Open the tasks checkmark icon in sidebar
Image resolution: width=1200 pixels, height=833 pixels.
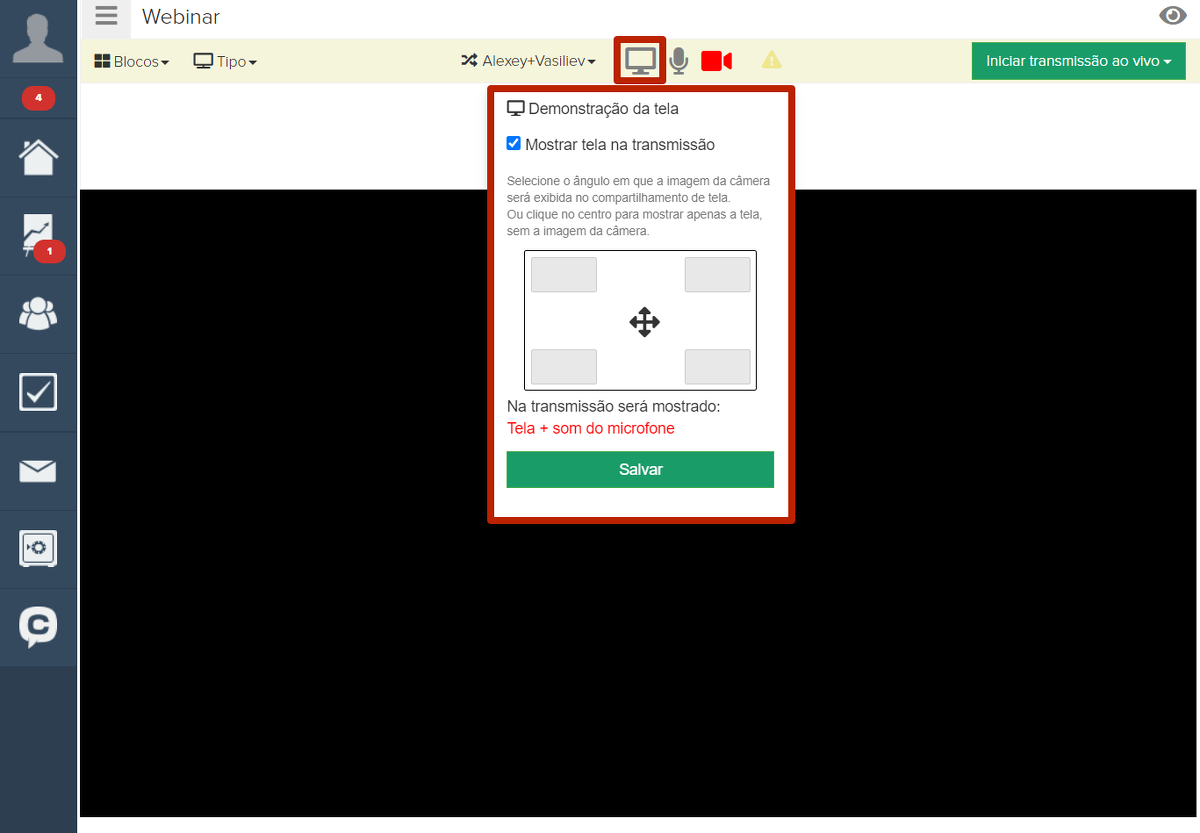point(38,392)
